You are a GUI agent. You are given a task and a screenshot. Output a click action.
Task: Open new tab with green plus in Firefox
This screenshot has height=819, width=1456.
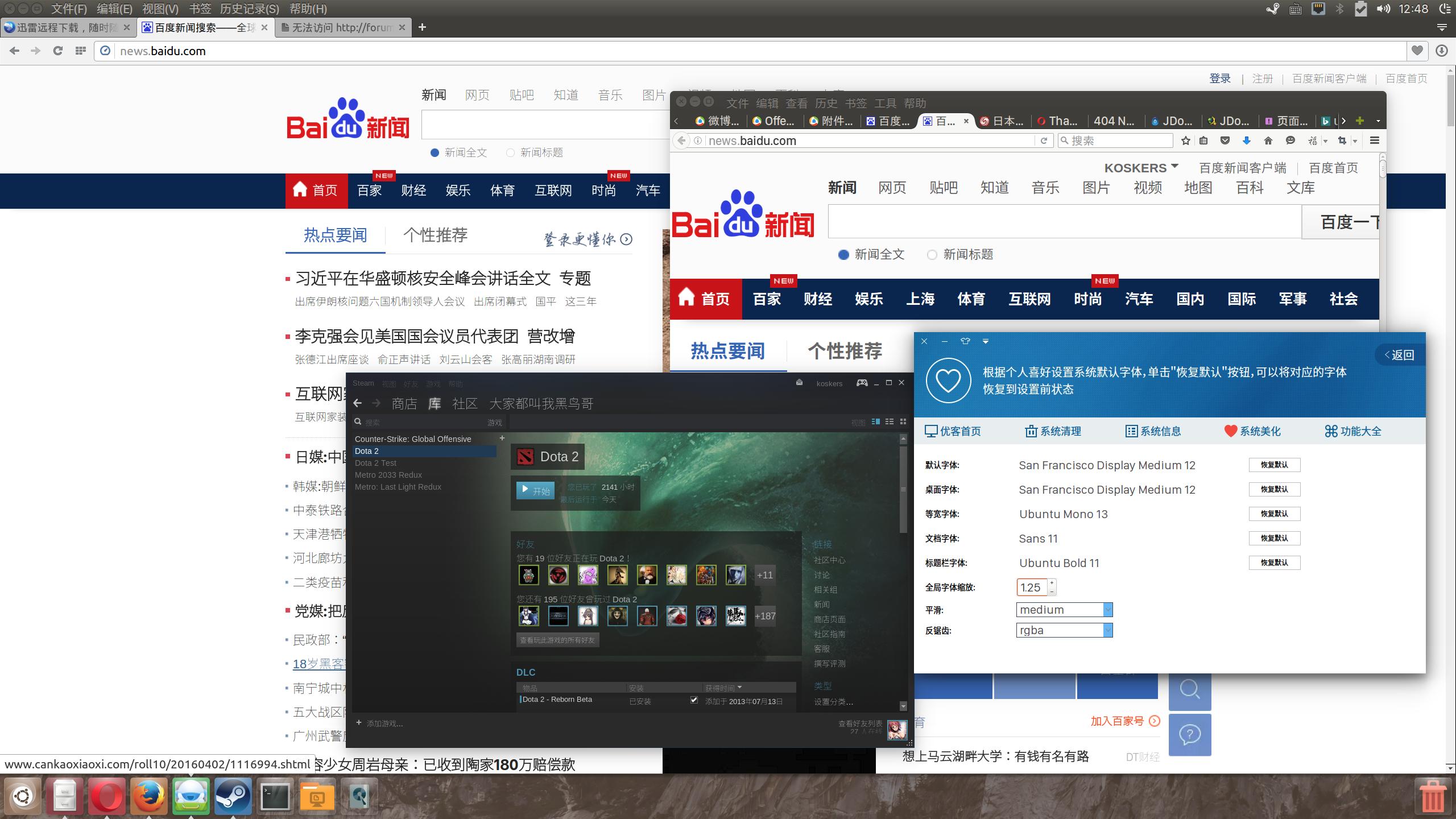coord(1359,121)
